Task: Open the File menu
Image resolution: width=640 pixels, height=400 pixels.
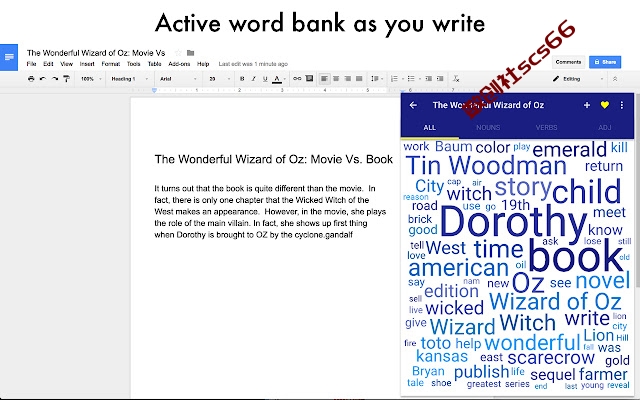Action: [x=31, y=64]
